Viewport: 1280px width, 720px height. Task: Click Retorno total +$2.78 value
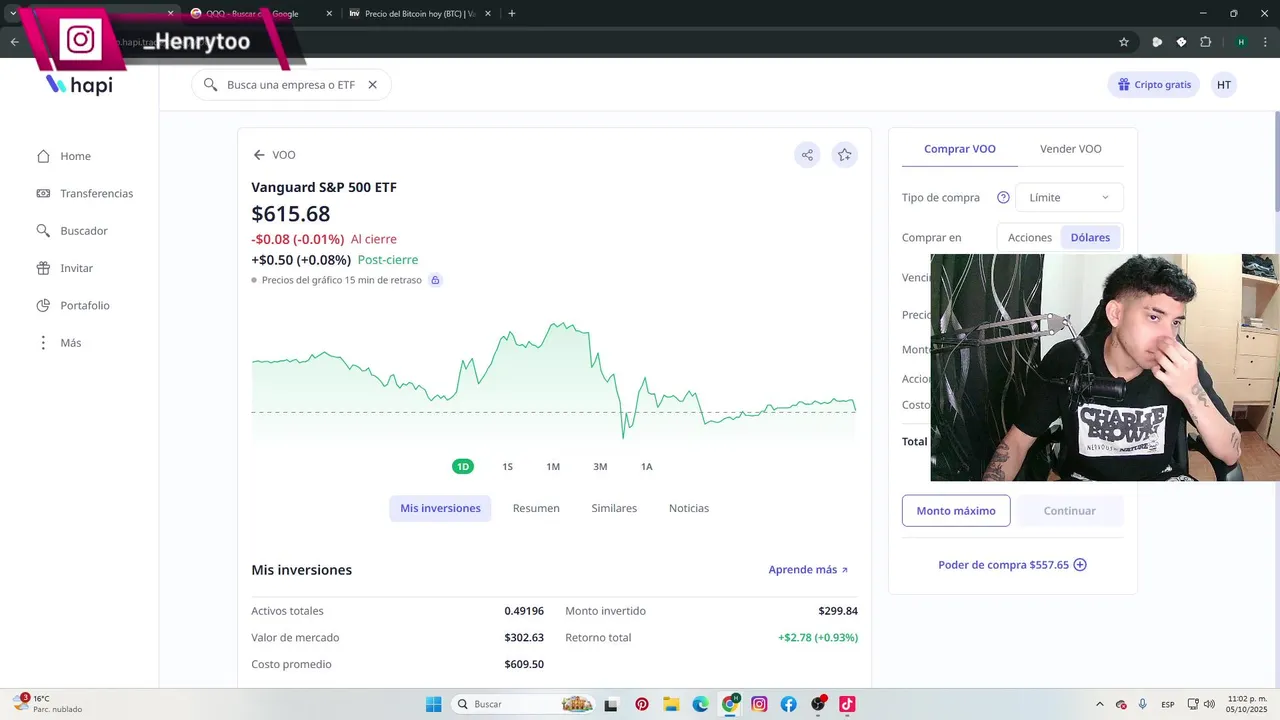(x=818, y=638)
